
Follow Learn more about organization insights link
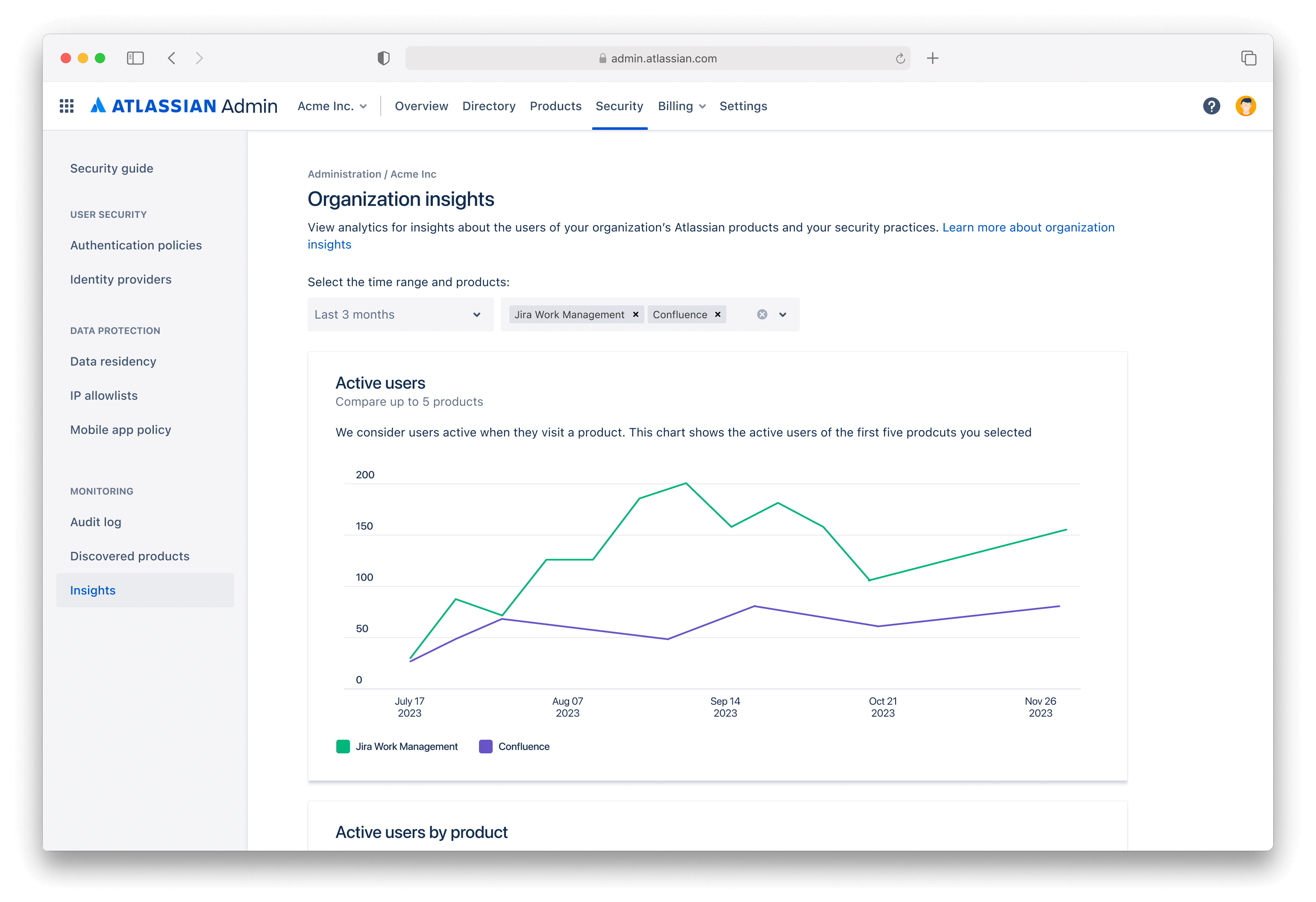(1028, 228)
